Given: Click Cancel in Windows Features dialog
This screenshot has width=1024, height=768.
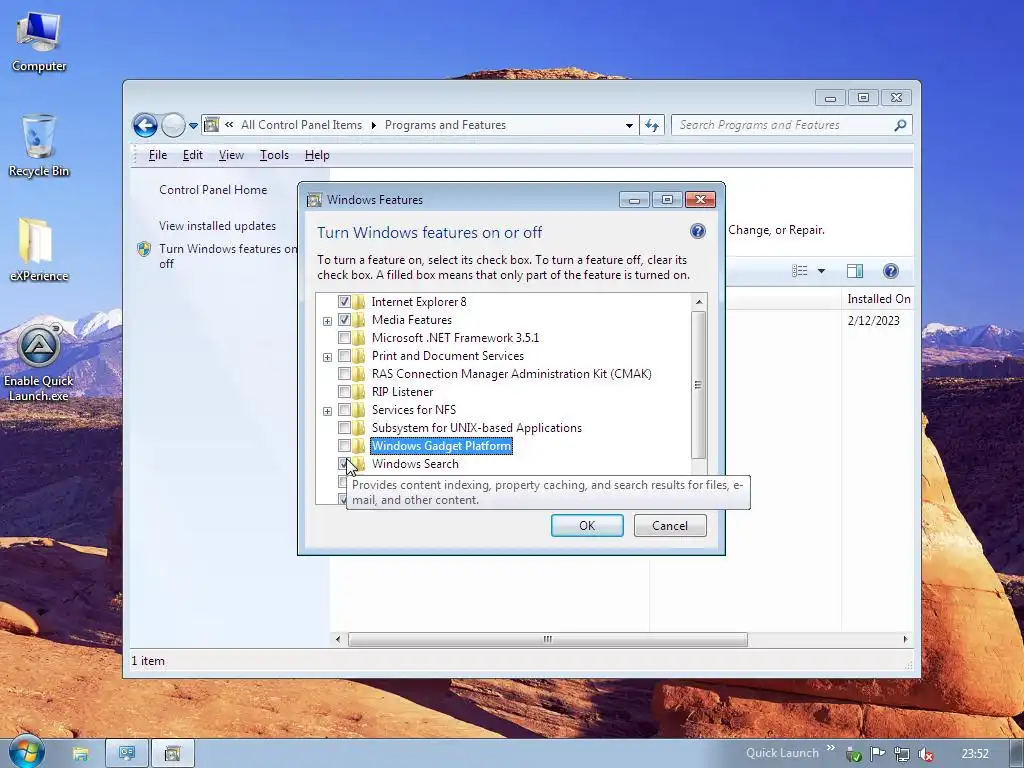Looking at the screenshot, I should point(670,526).
